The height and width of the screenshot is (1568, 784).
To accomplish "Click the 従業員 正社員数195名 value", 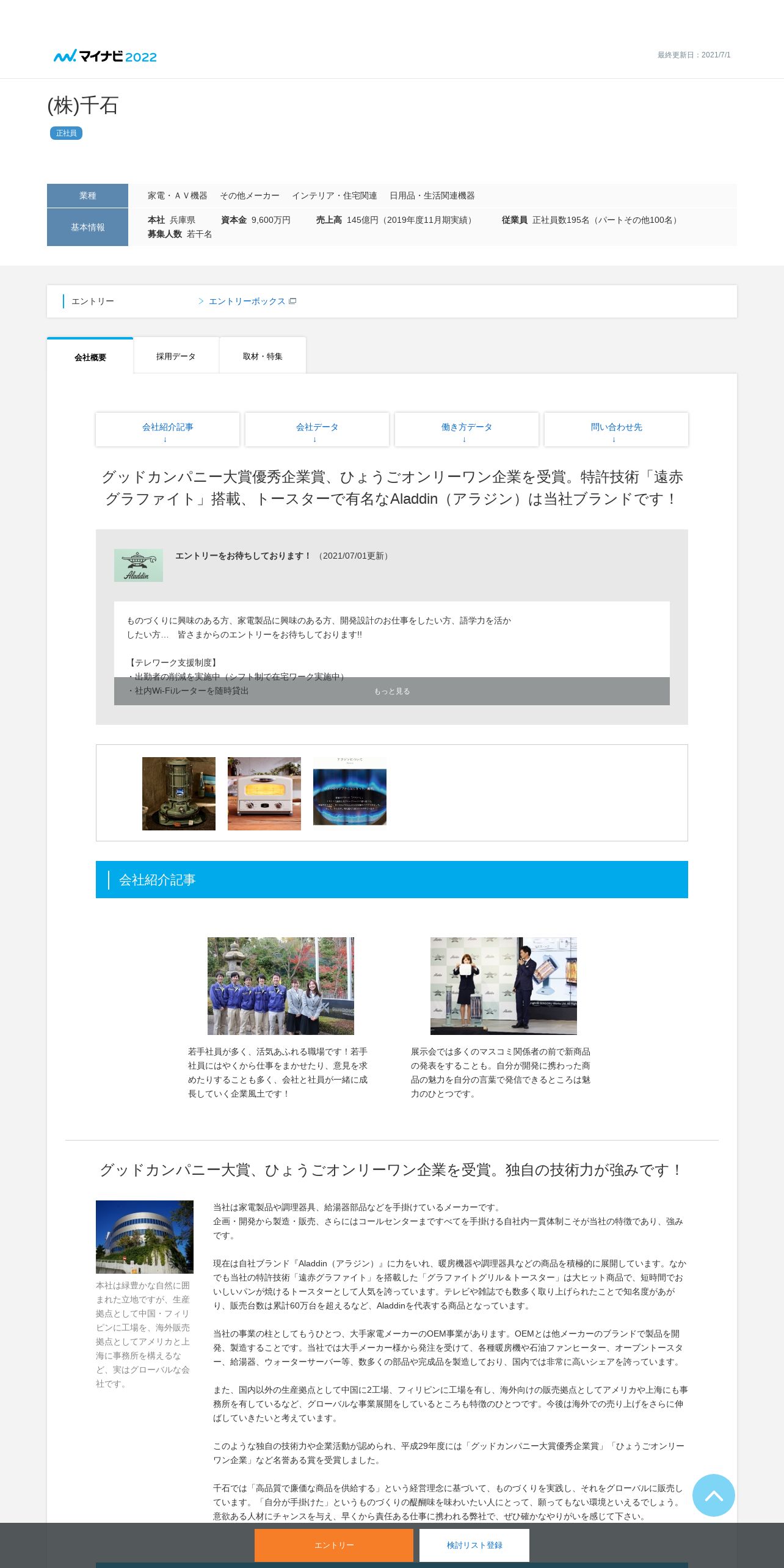I will (591, 220).
